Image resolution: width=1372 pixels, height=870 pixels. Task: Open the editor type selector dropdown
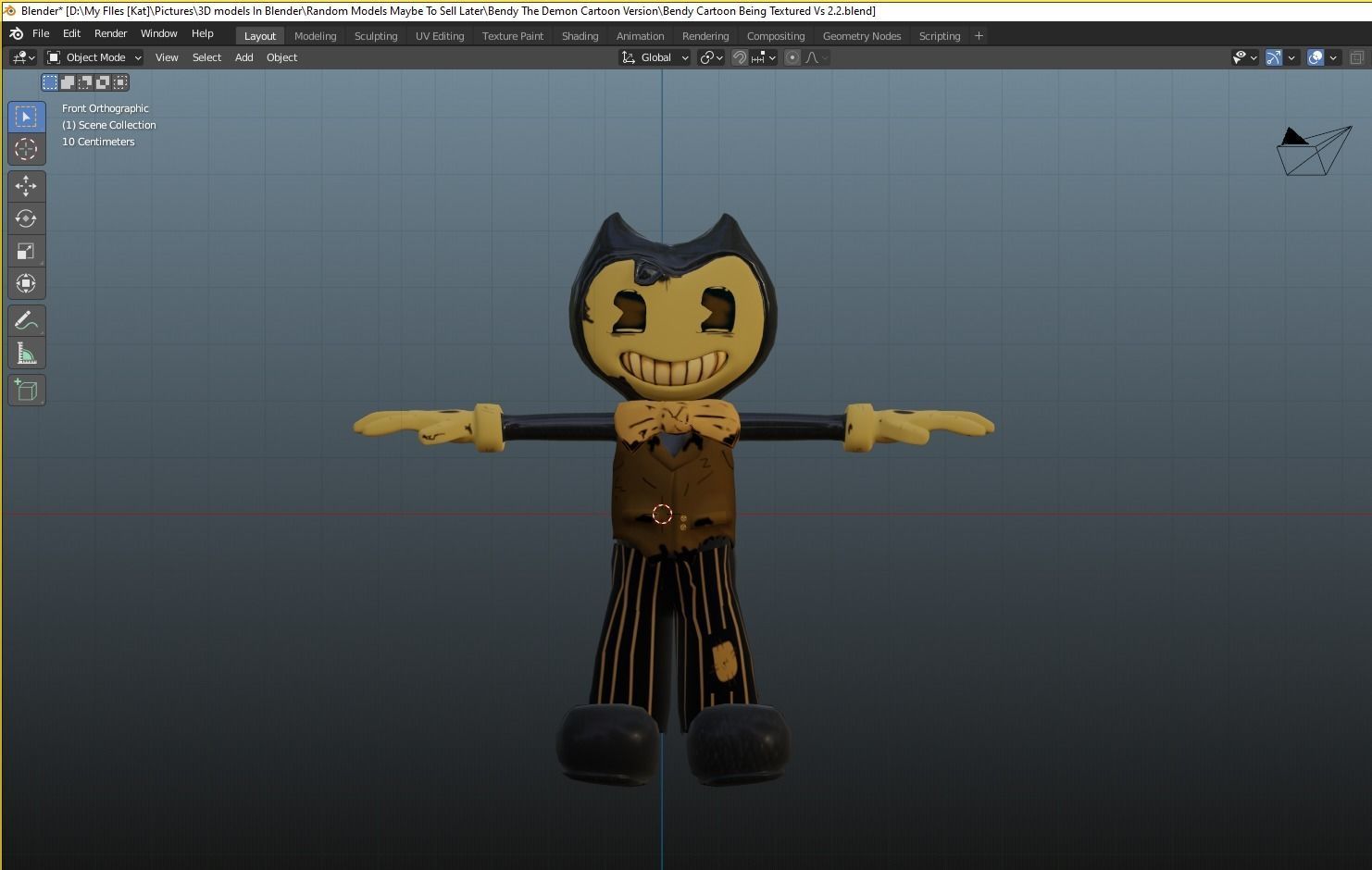tap(23, 57)
